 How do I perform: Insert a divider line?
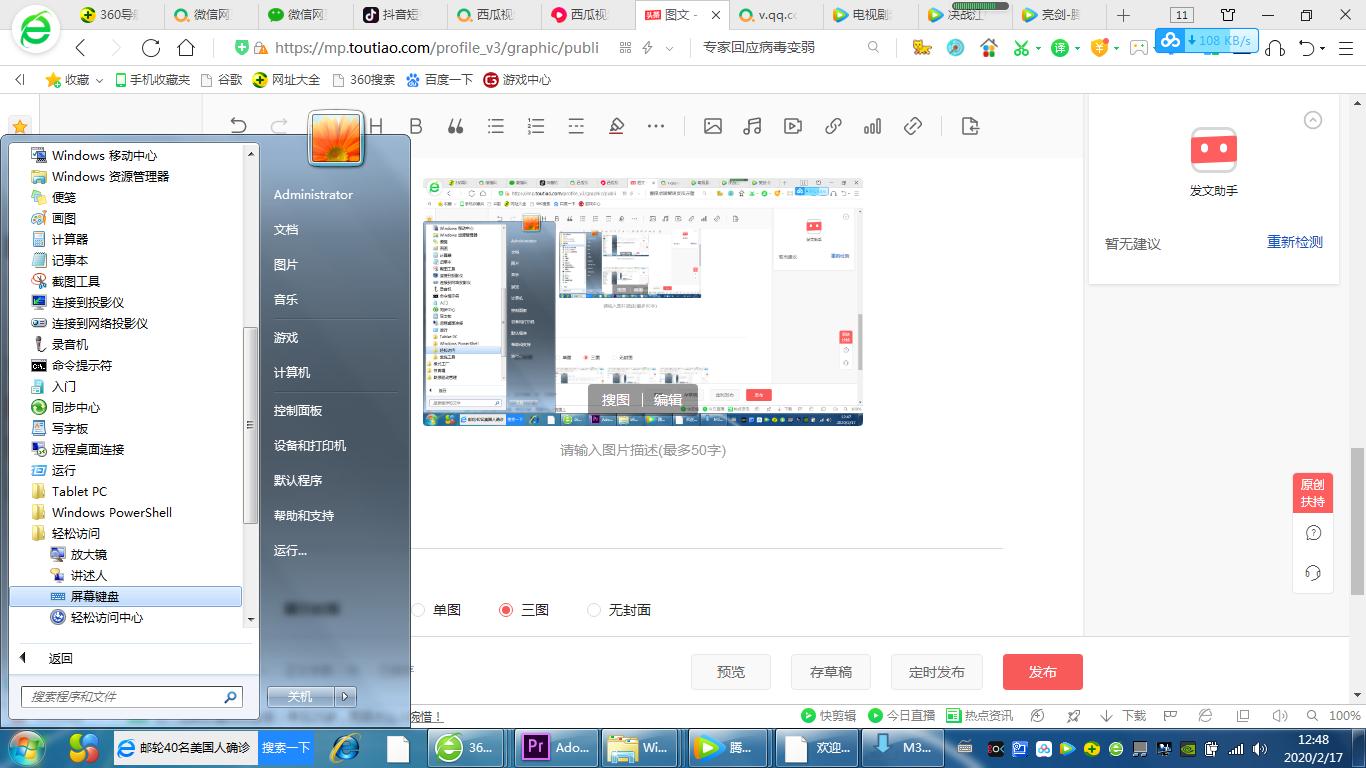(575, 125)
